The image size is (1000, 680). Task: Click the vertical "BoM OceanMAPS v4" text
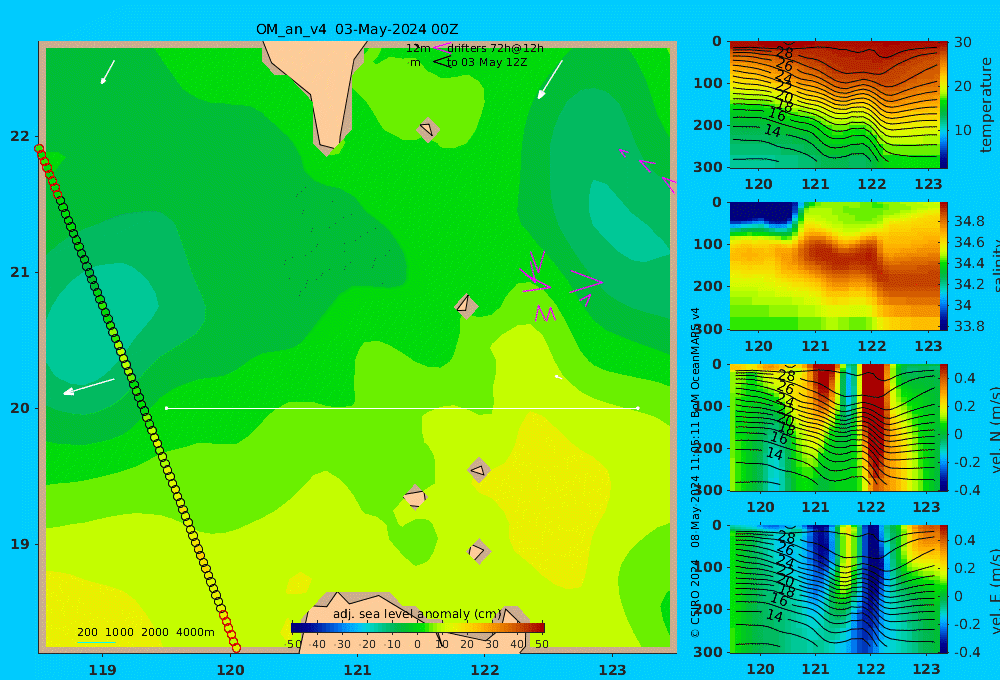695,362
